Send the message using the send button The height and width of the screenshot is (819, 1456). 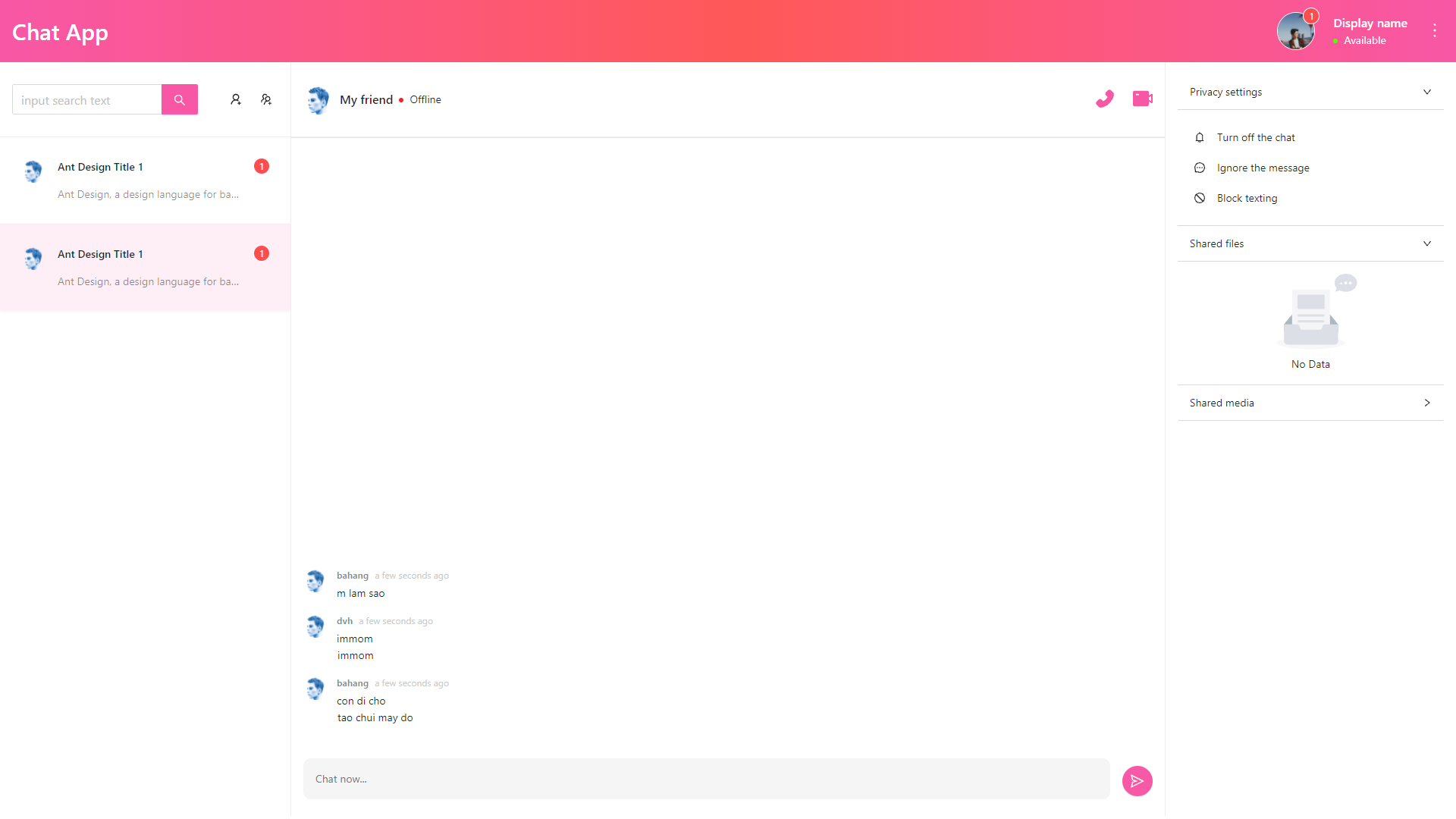pyautogui.click(x=1137, y=780)
